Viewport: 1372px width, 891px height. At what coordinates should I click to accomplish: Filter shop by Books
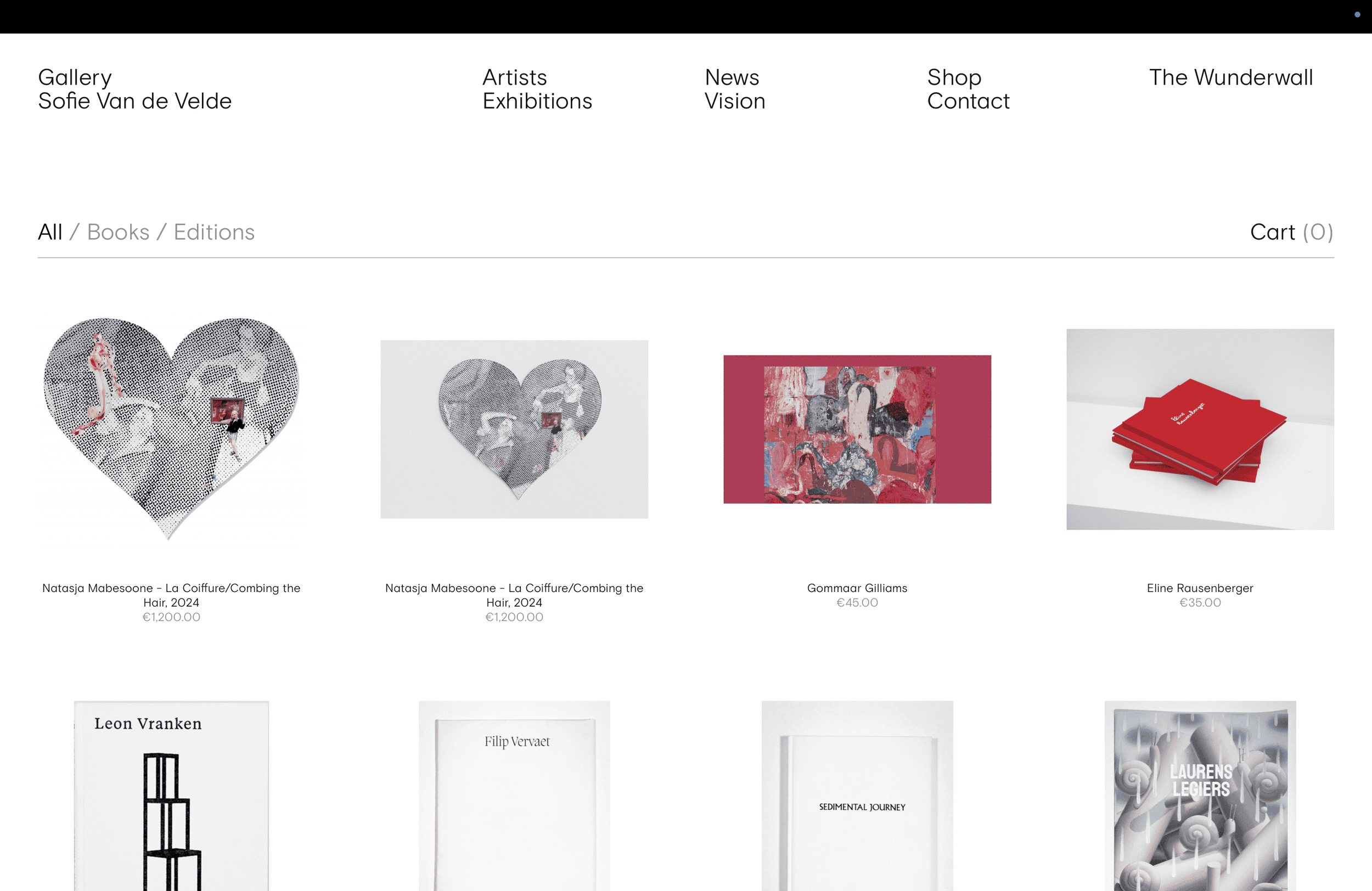pos(118,232)
